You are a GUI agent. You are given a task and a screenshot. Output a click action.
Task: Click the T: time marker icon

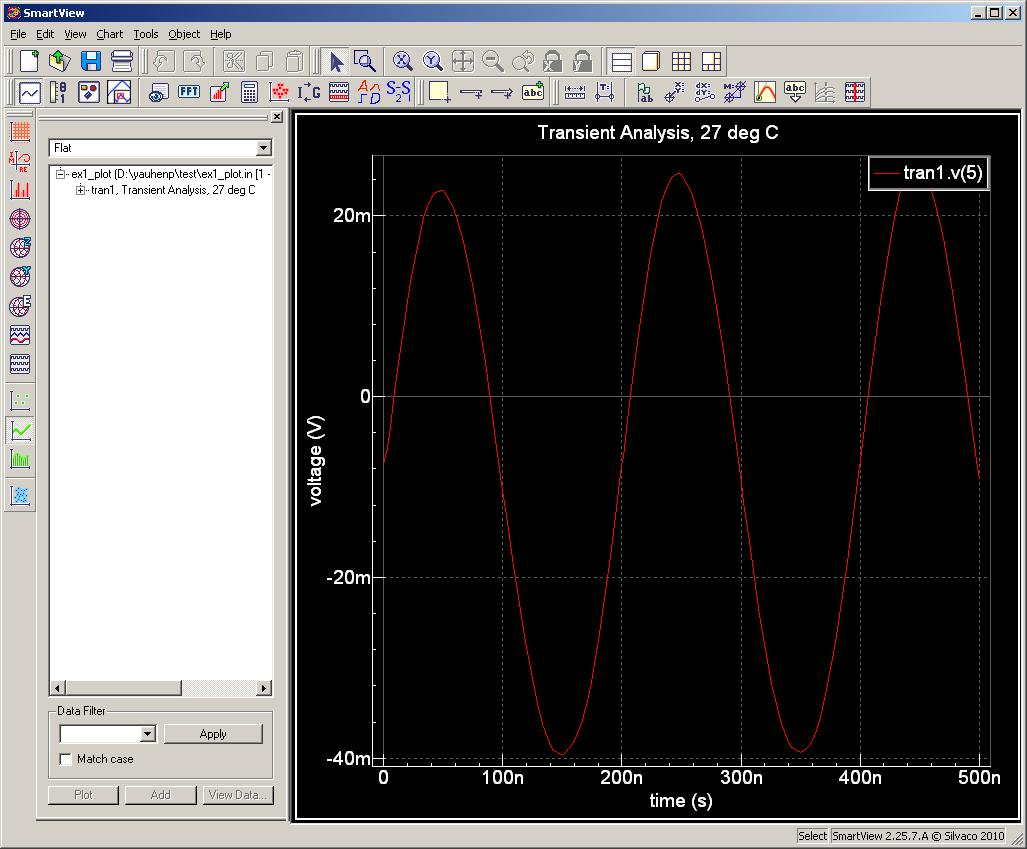605,92
